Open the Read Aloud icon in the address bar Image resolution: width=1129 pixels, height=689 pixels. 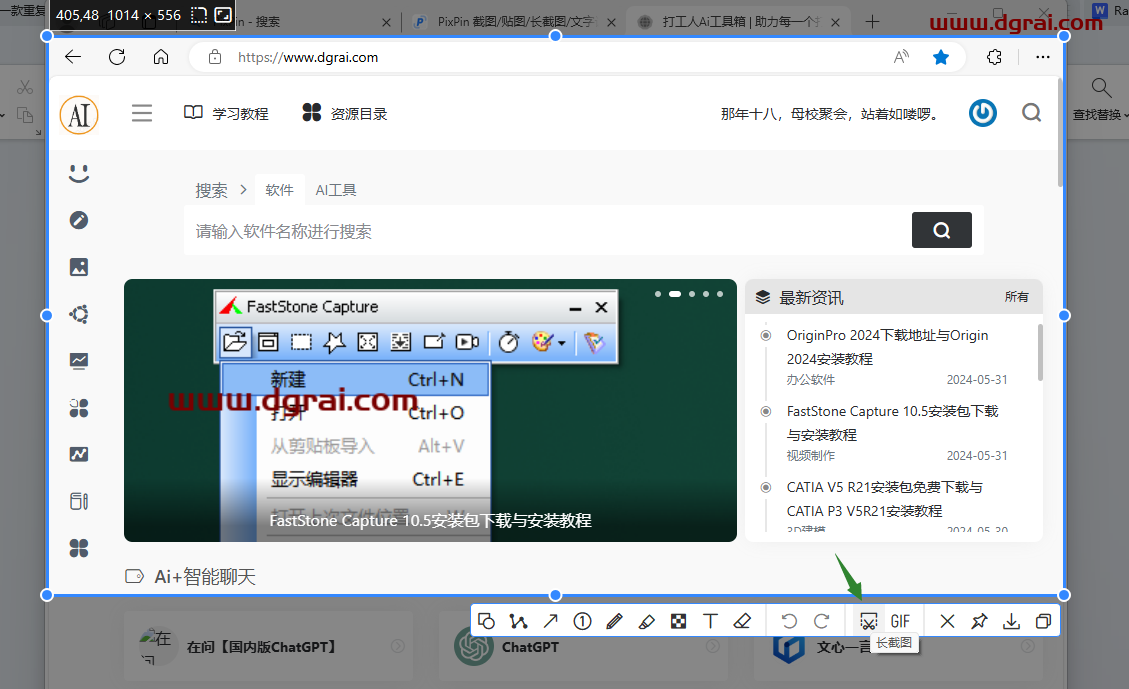(901, 57)
